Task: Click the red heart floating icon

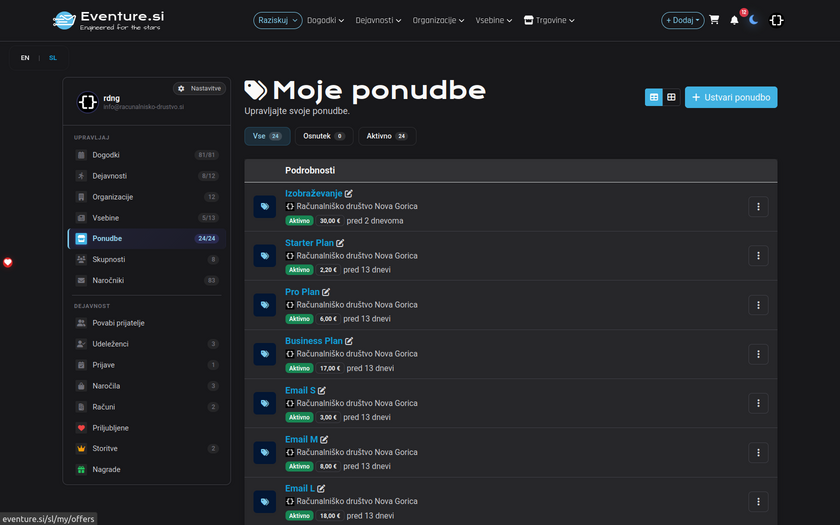Action: [8, 262]
